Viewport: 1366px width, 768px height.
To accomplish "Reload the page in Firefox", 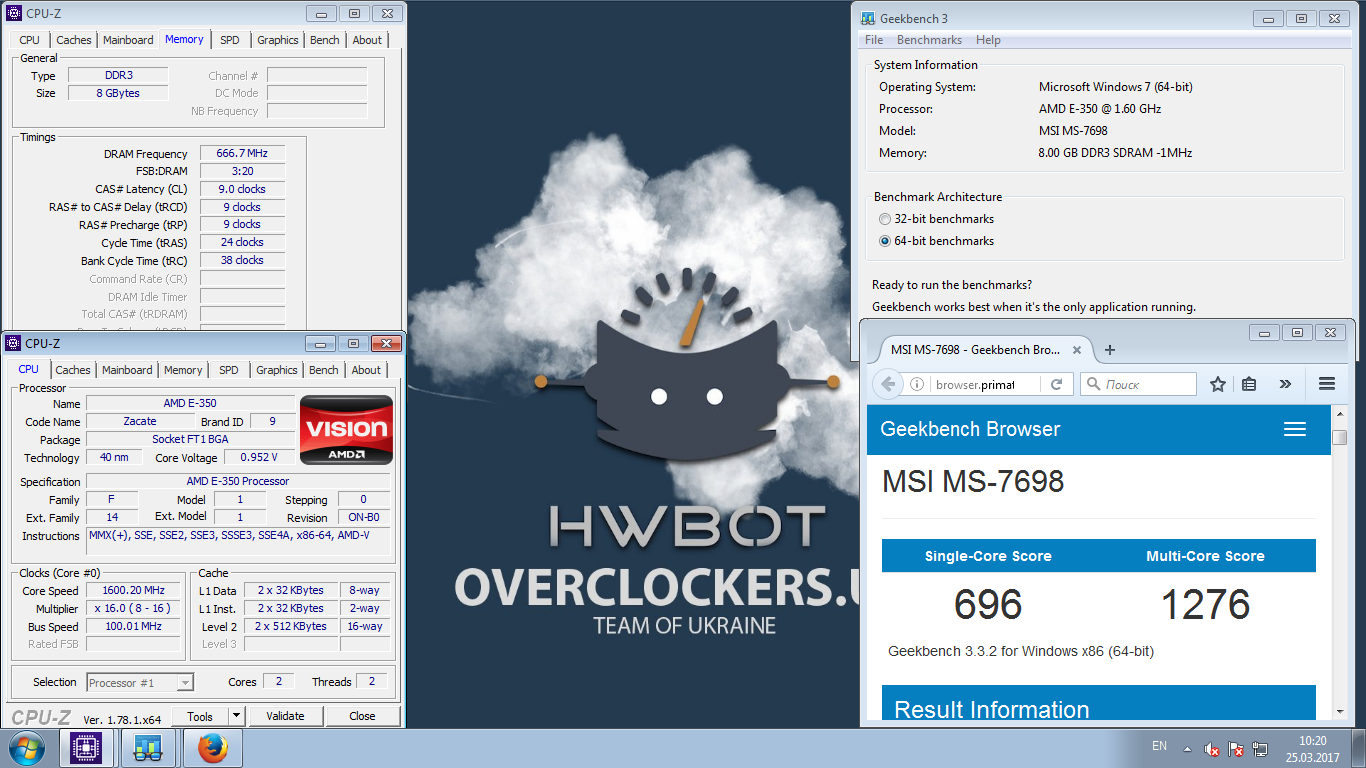I will coord(1056,384).
